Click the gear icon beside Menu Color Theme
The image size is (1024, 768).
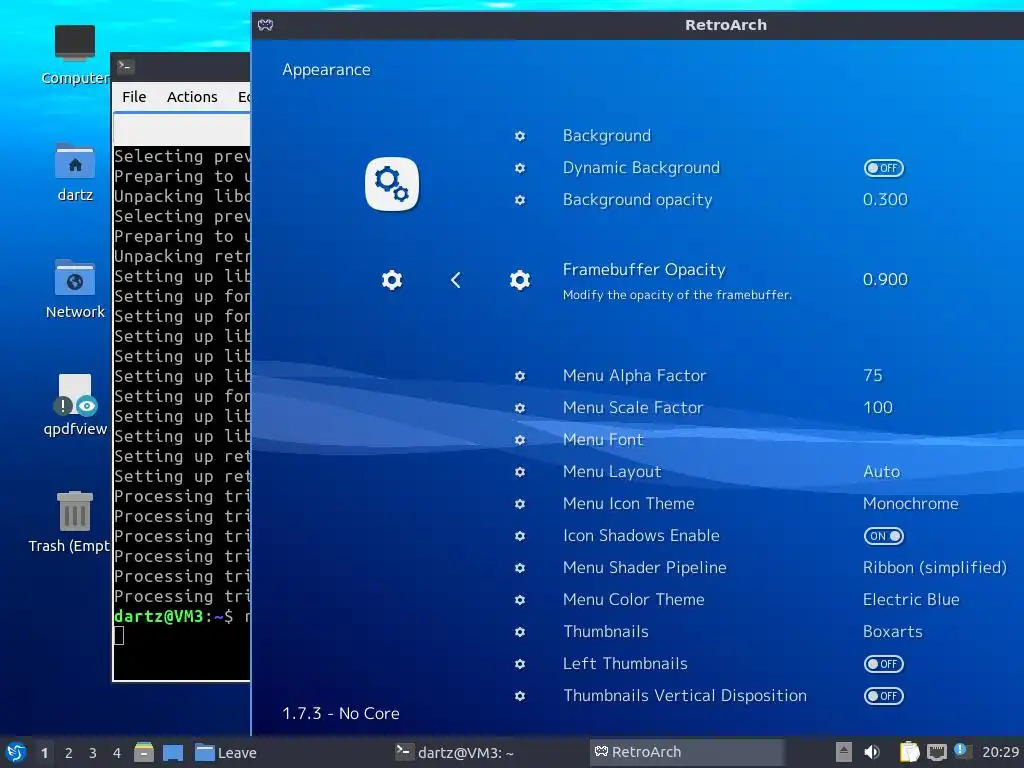[x=520, y=600]
